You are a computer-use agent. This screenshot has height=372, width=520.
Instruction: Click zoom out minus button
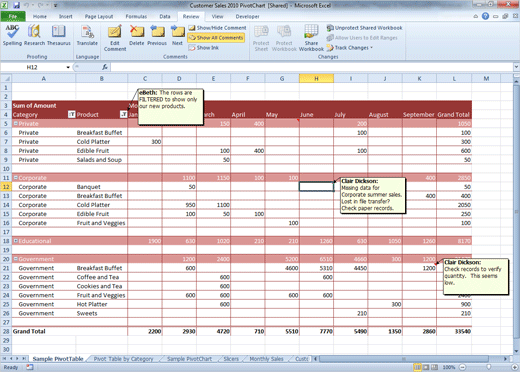tap(462, 367)
